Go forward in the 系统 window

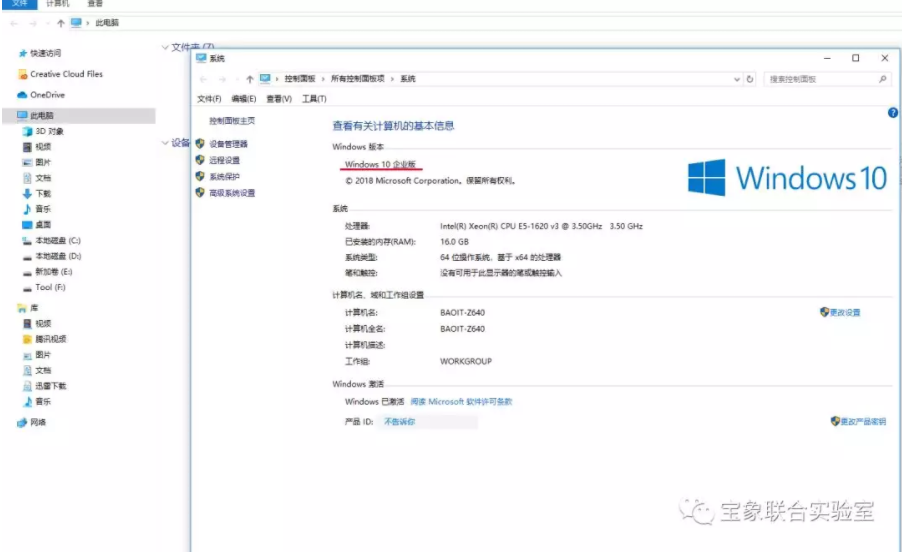(x=223, y=79)
